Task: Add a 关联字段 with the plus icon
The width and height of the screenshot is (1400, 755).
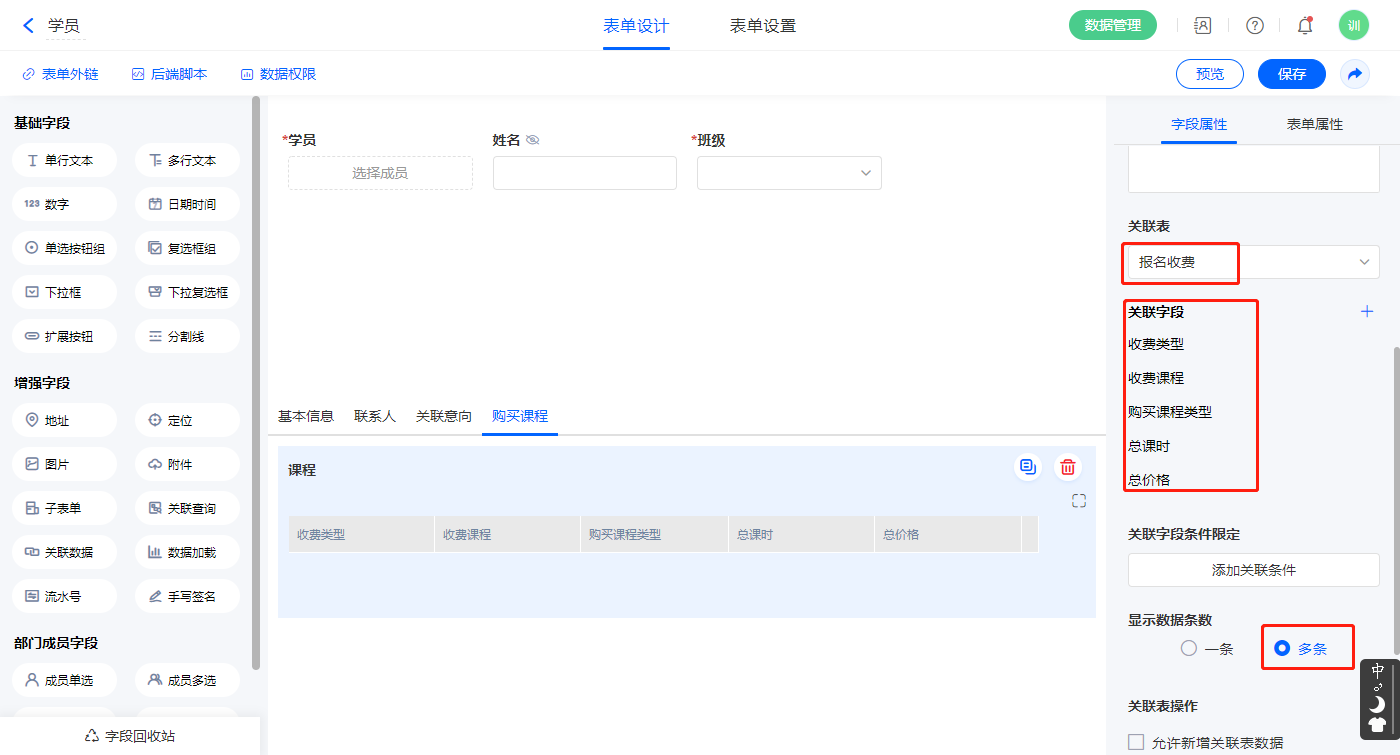Action: (x=1367, y=312)
